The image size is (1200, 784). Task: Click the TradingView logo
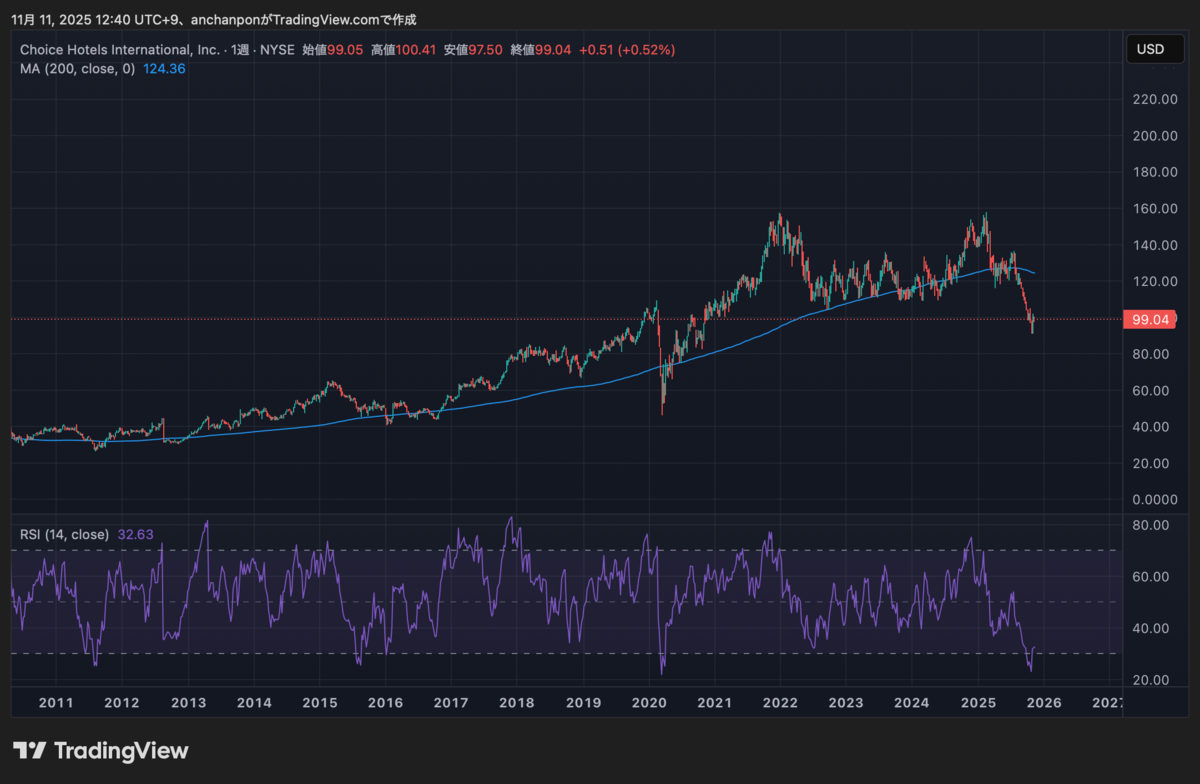pyautogui.click(x=100, y=750)
